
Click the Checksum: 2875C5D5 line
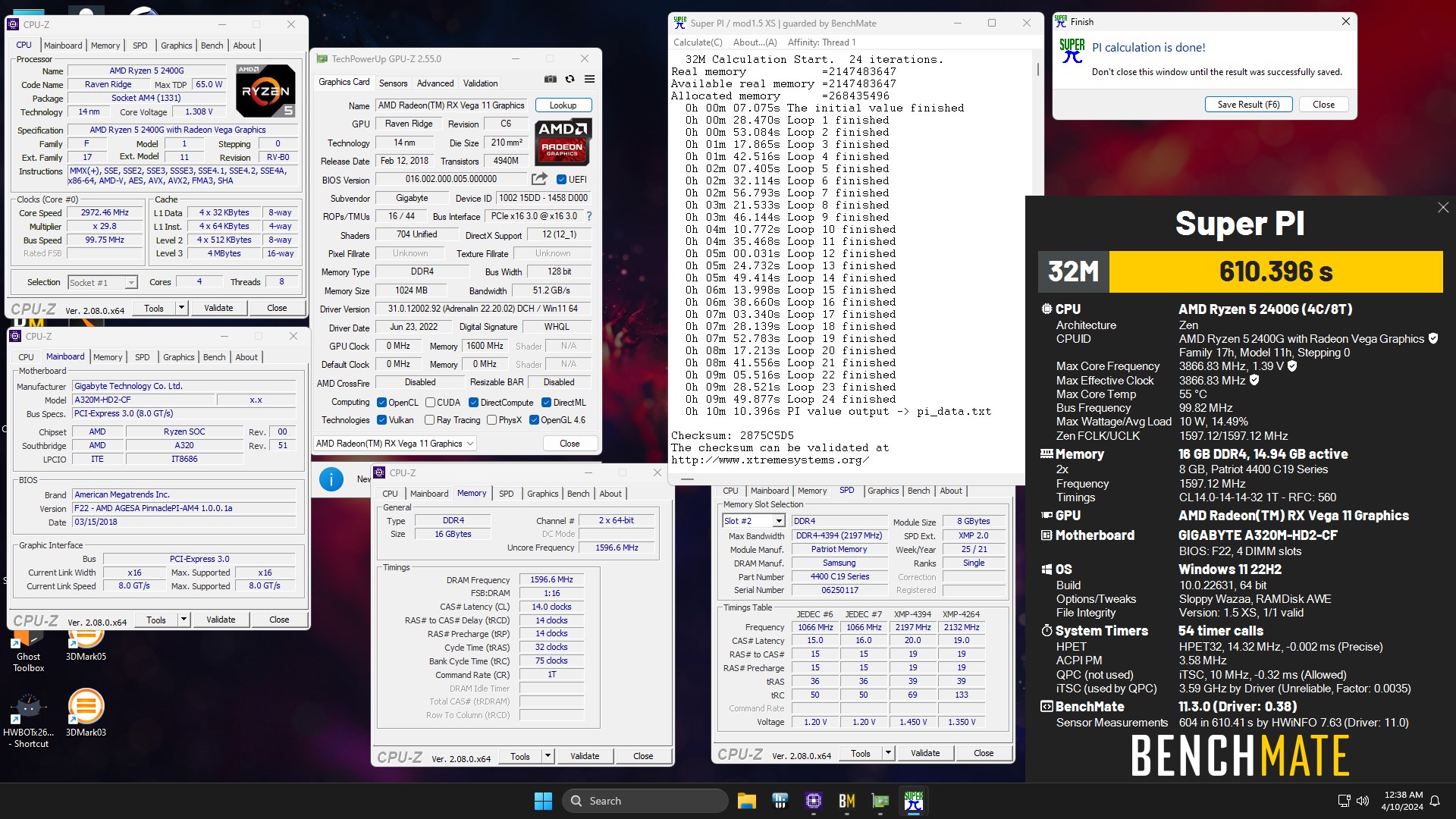(x=732, y=435)
